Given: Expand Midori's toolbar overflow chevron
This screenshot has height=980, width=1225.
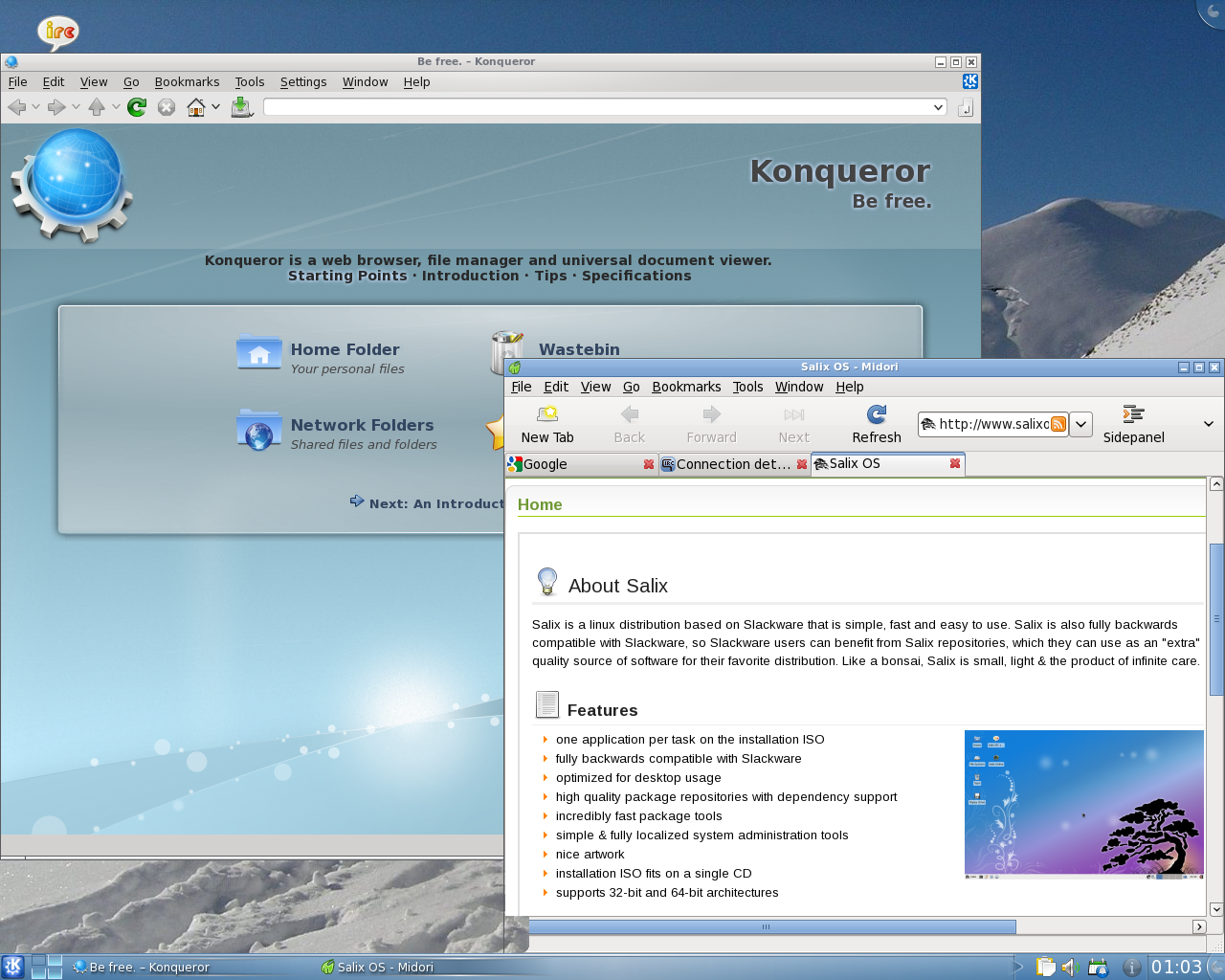Looking at the screenshot, I should coord(1209,424).
